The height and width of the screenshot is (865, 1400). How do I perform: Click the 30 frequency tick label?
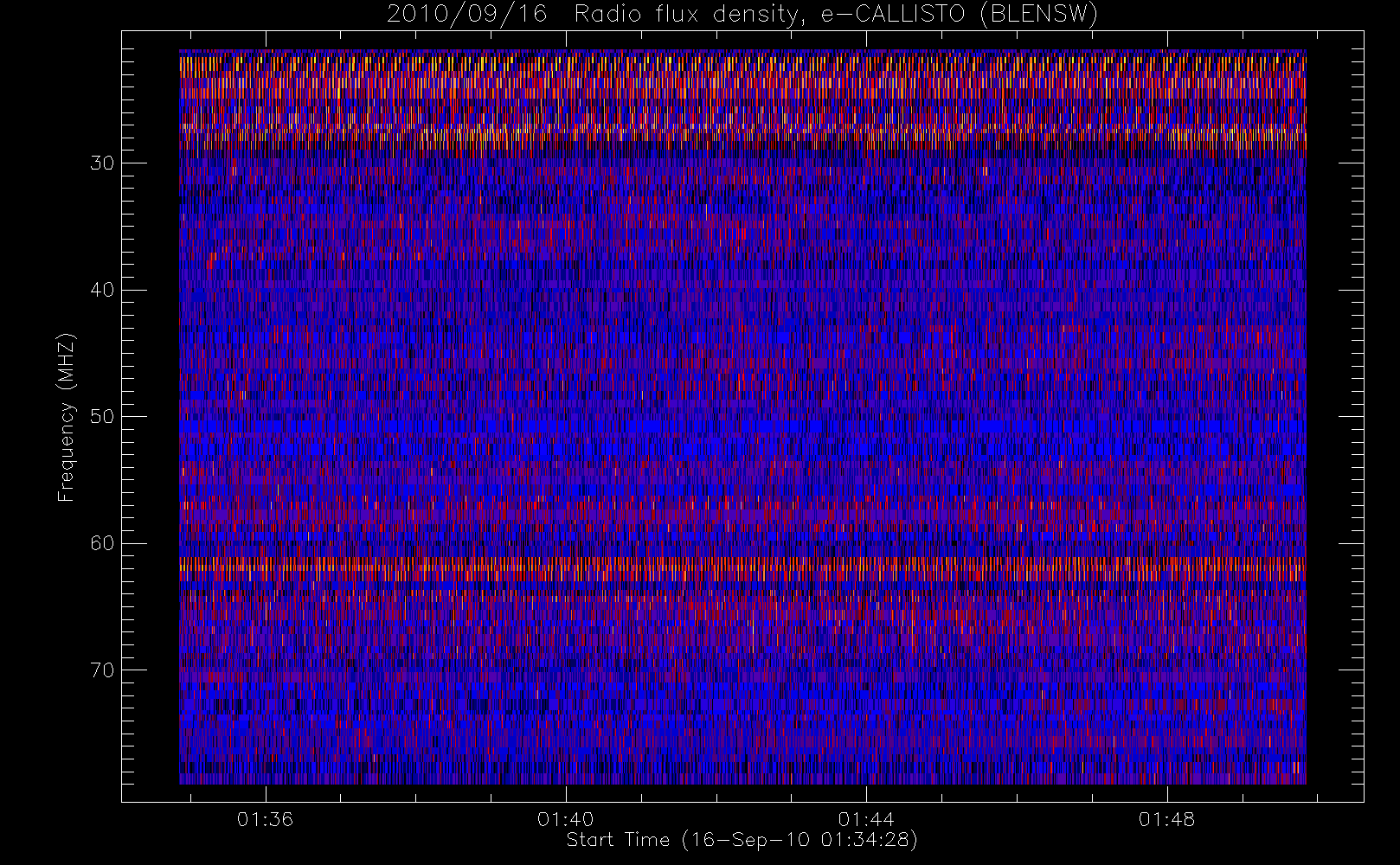[102, 163]
